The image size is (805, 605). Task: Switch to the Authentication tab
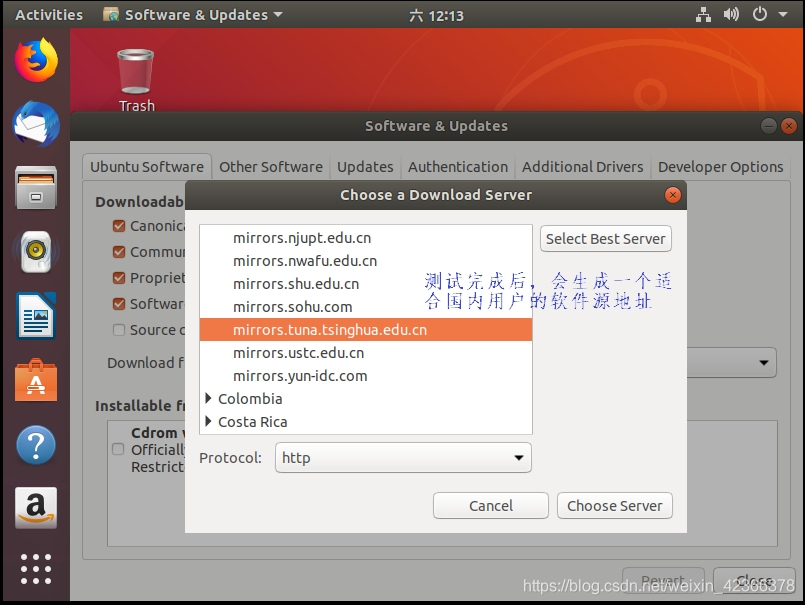point(458,167)
